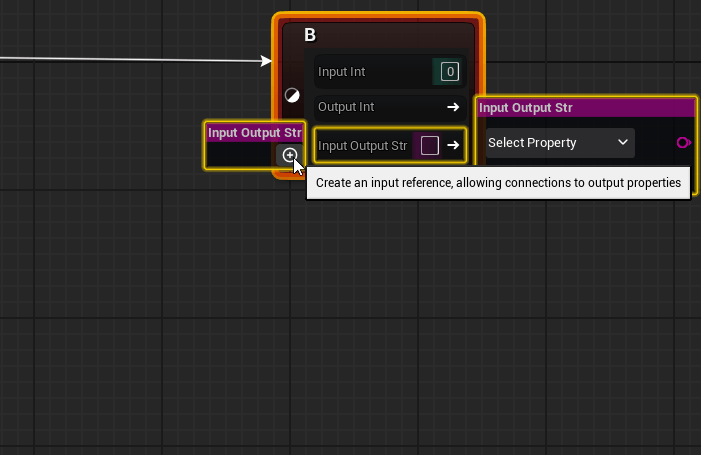Click the Input Int value field showing 0
Screen dimensions: 701x455
[449, 71]
